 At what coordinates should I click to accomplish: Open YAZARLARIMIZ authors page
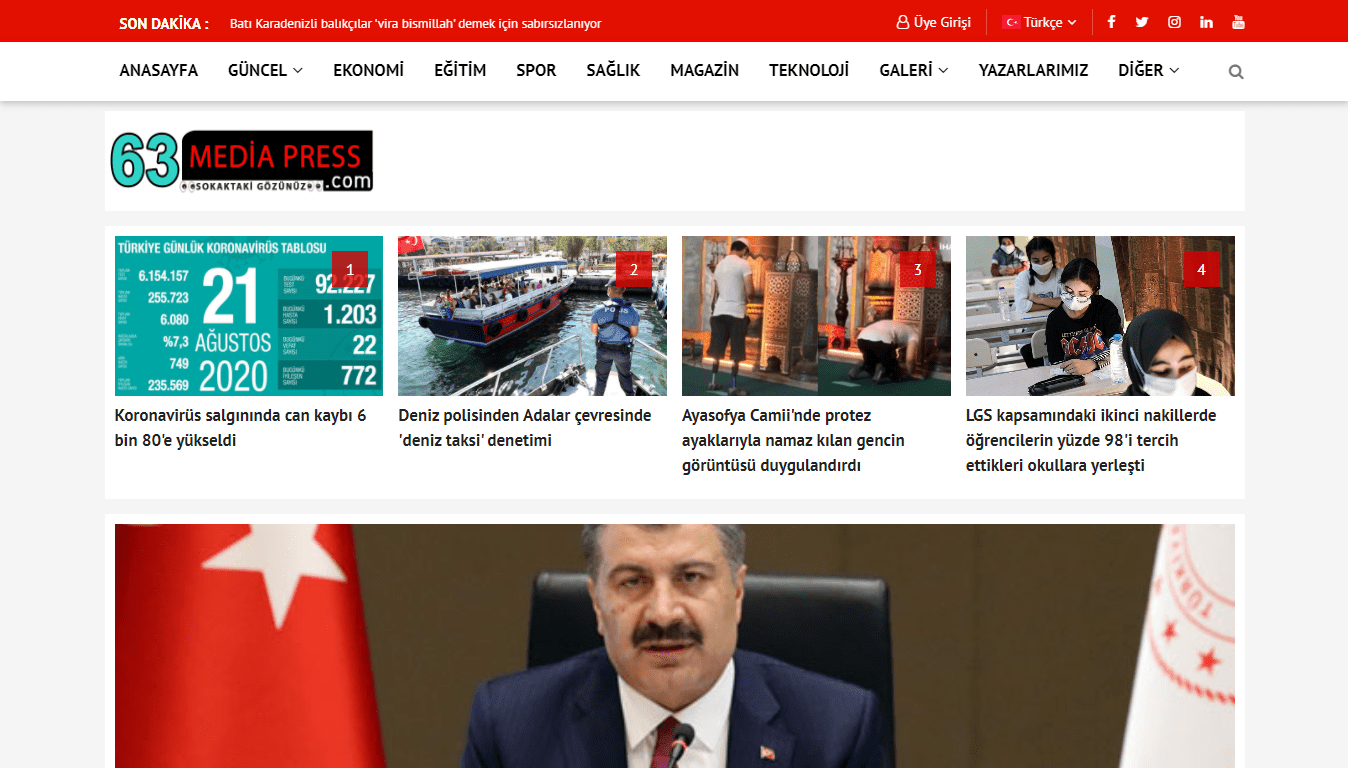[1033, 70]
